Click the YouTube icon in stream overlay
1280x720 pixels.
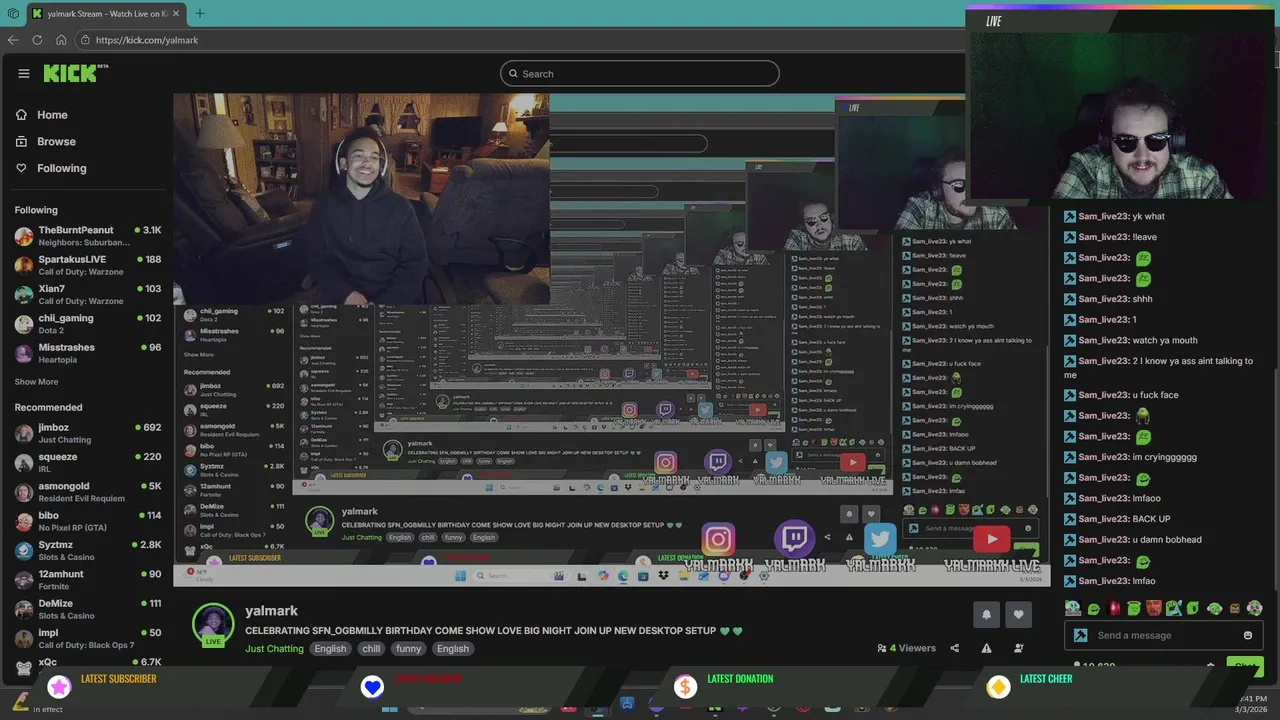pos(991,540)
